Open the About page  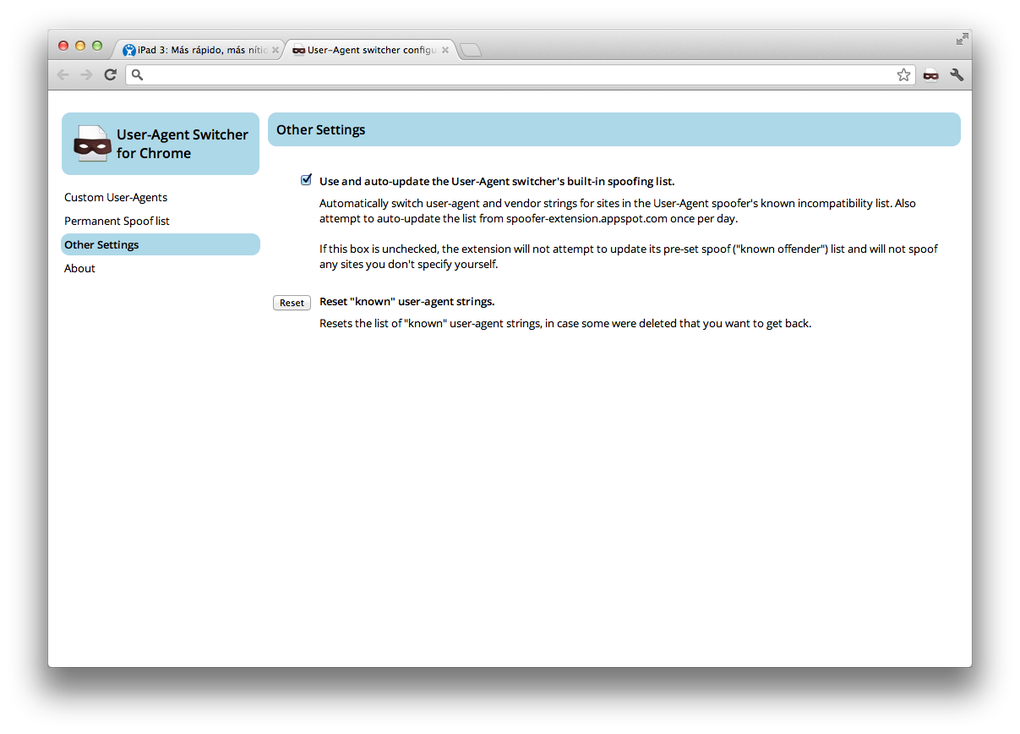(x=79, y=268)
